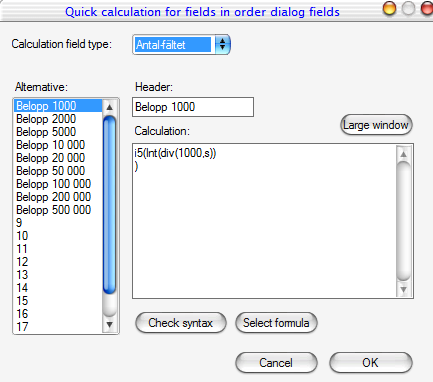433x382 pixels.
Task: Click the Check syntax button
Action: [x=181, y=323]
